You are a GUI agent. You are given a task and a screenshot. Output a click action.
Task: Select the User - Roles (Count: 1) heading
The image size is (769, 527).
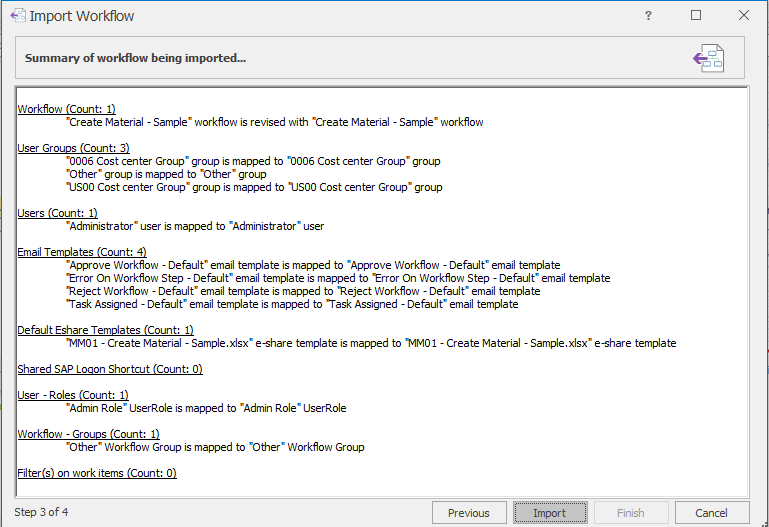click(72, 395)
